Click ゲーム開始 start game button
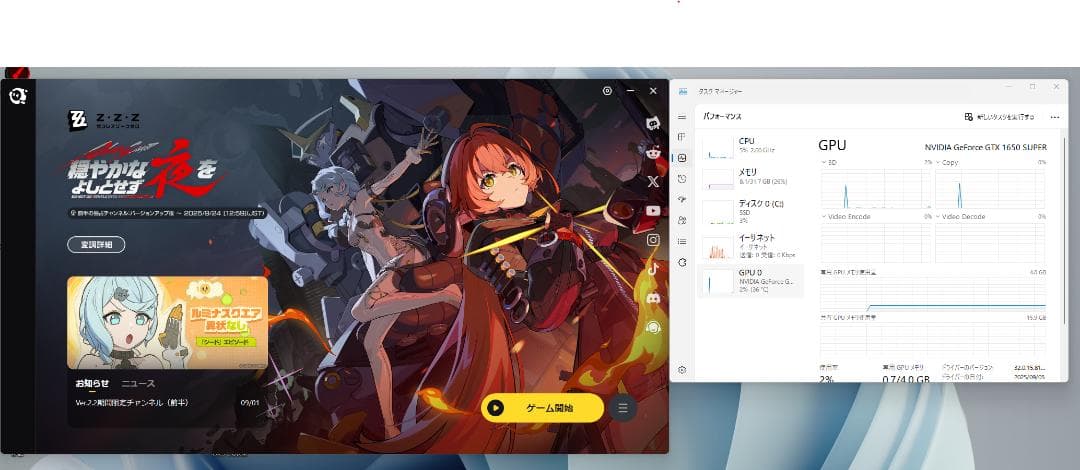The image size is (1080, 470). (x=542, y=408)
